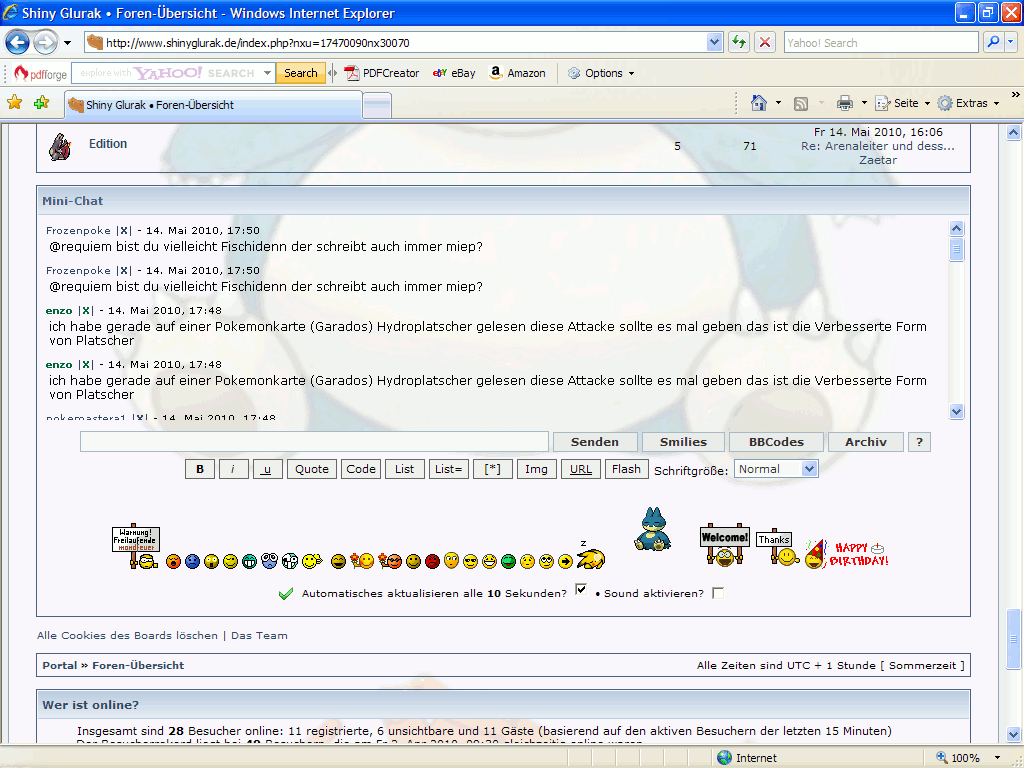
Task: Insert the Thanks sign smiley
Action: (x=775, y=547)
